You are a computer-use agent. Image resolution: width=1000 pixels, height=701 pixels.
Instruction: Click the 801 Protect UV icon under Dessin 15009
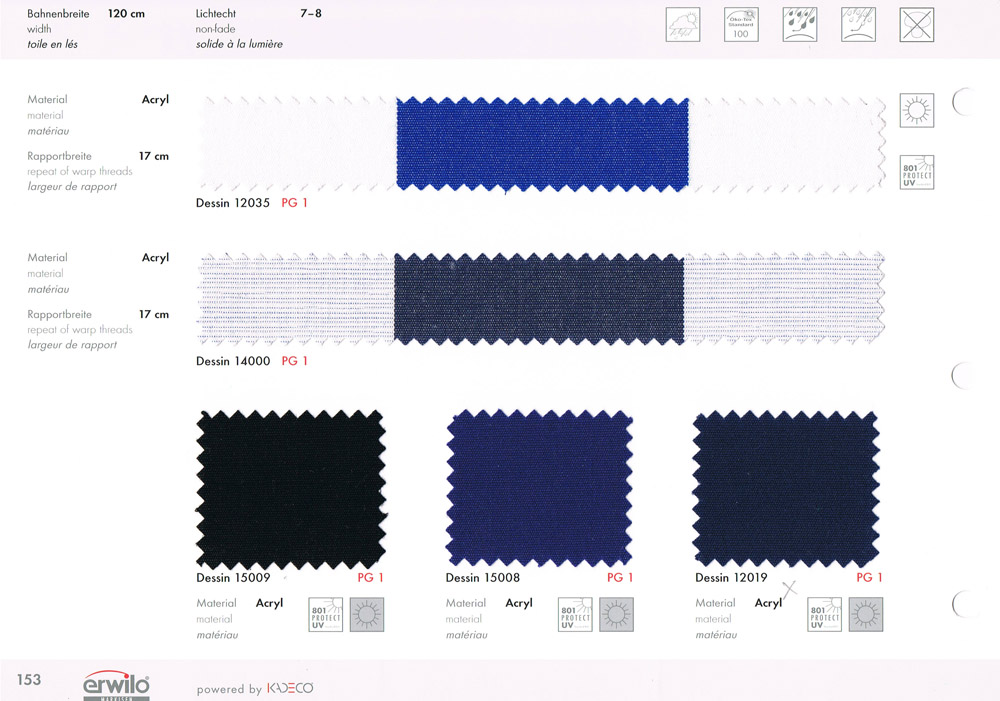coord(325,614)
